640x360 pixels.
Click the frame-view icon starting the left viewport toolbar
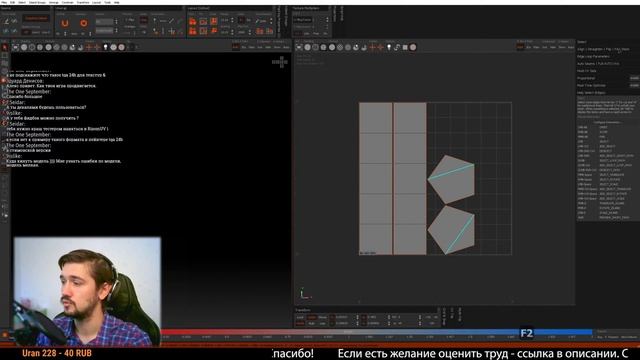(16, 47)
